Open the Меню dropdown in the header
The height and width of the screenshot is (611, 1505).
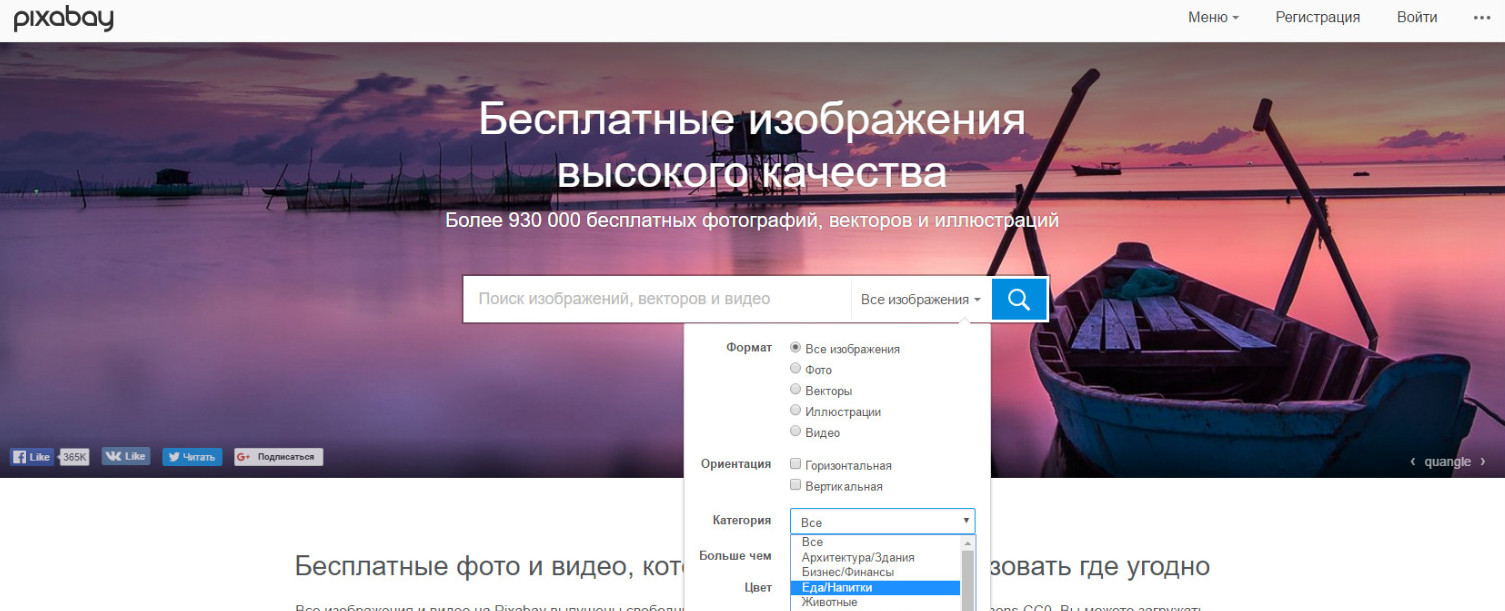pyautogui.click(x=1213, y=17)
